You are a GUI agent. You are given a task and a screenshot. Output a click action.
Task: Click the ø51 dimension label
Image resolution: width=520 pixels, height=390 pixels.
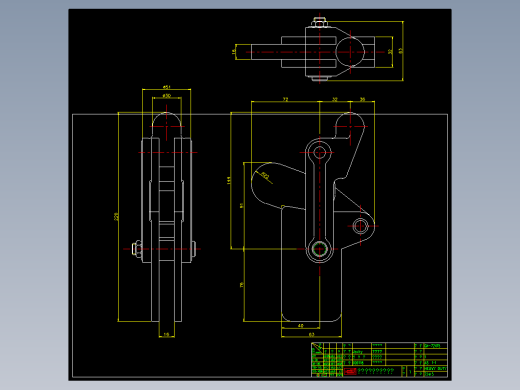pyautogui.click(x=167, y=87)
